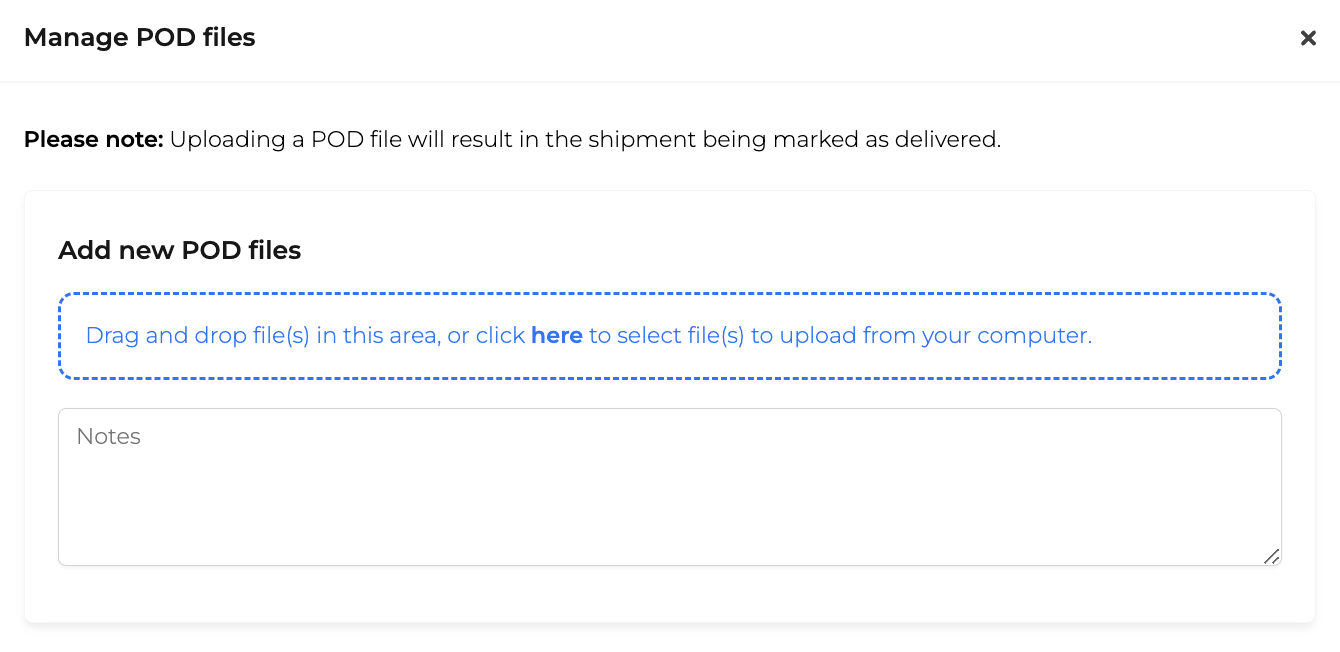
Task: Click the Notes placeholder text
Action: [x=109, y=437]
